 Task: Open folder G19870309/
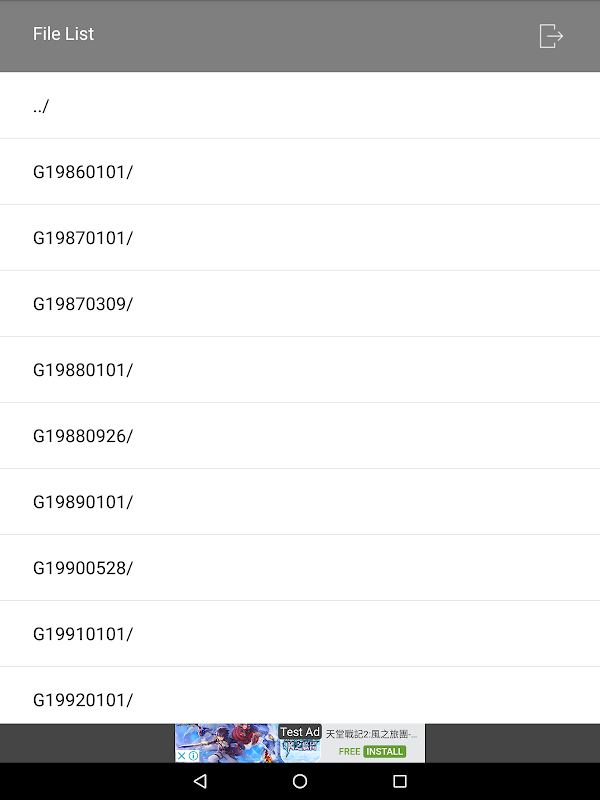[x=300, y=304]
